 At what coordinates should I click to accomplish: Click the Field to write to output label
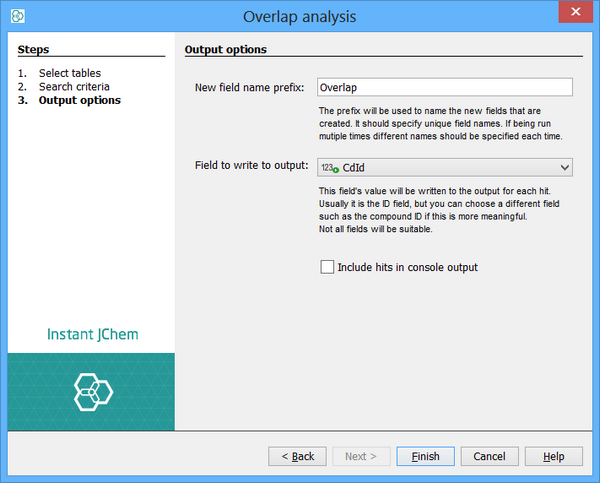(x=251, y=167)
